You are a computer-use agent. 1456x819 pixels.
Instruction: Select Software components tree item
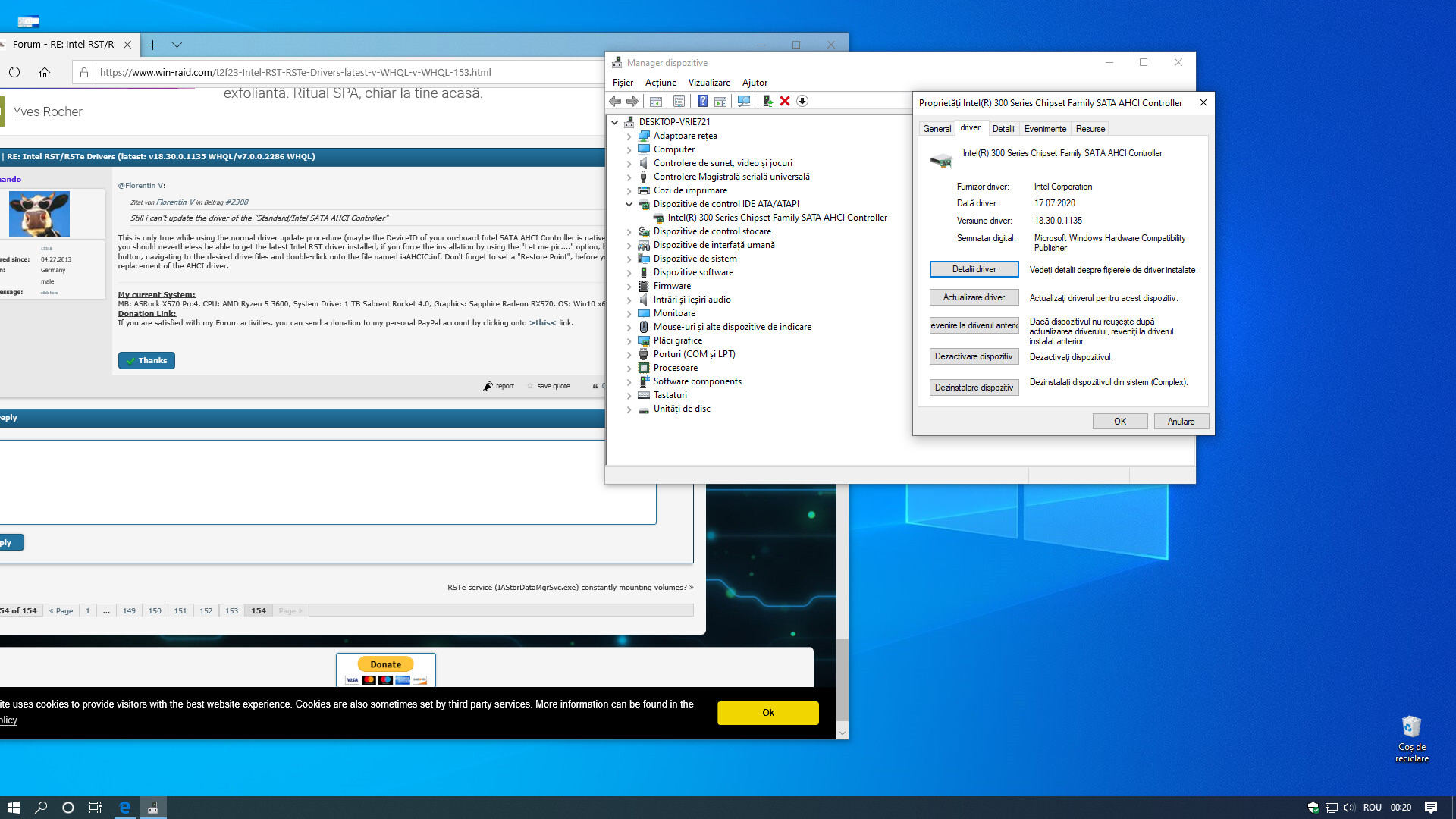pos(697,381)
